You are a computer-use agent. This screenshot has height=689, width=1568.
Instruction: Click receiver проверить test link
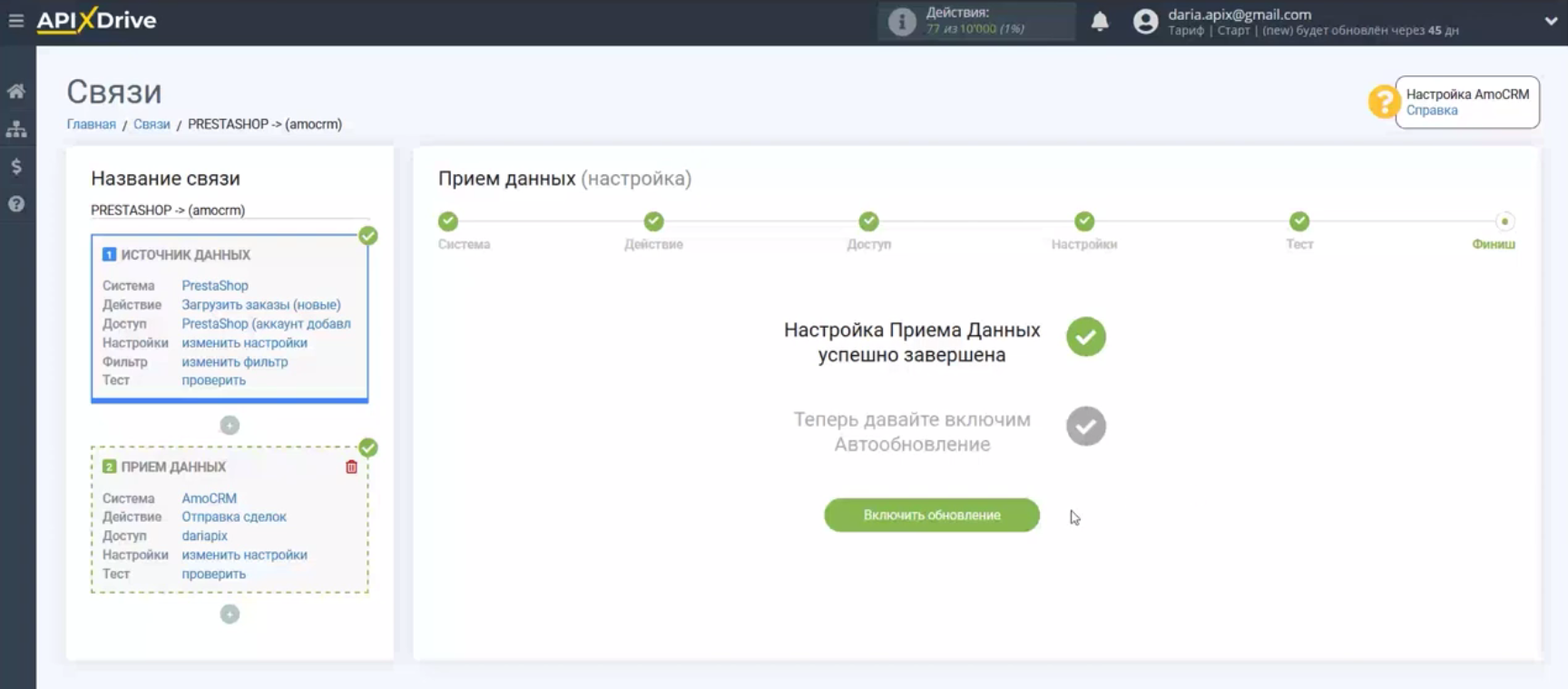pyautogui.click(x=213, y=574)
